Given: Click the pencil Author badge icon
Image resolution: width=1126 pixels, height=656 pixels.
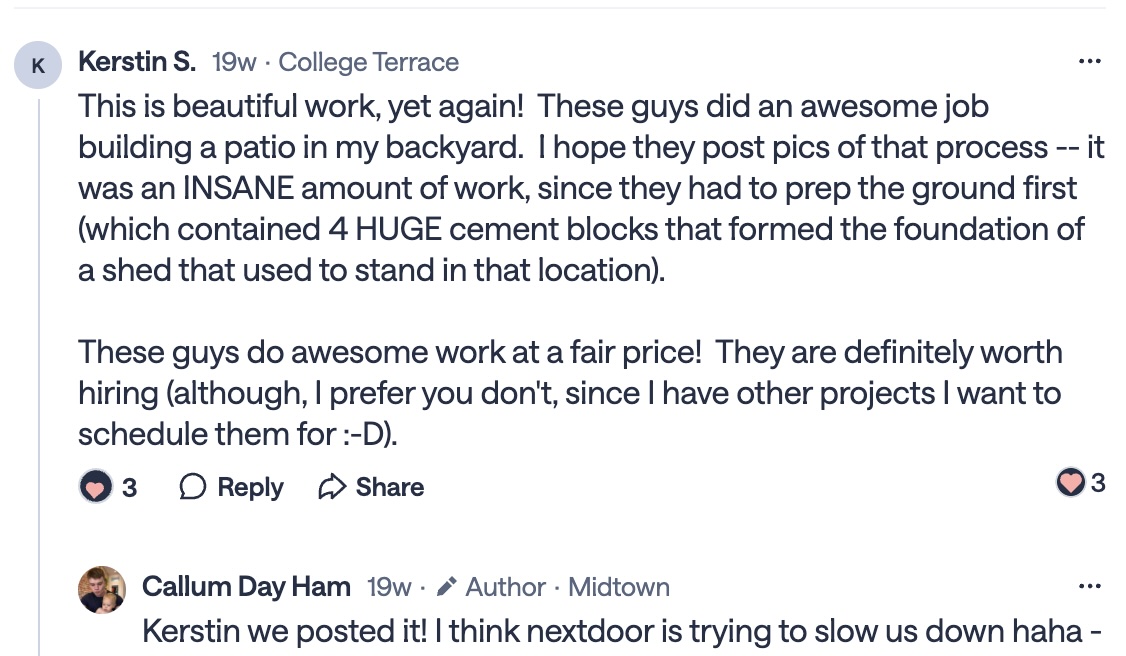Looking at the screenshot, I should pyautogui.click(x=447, y=586).
